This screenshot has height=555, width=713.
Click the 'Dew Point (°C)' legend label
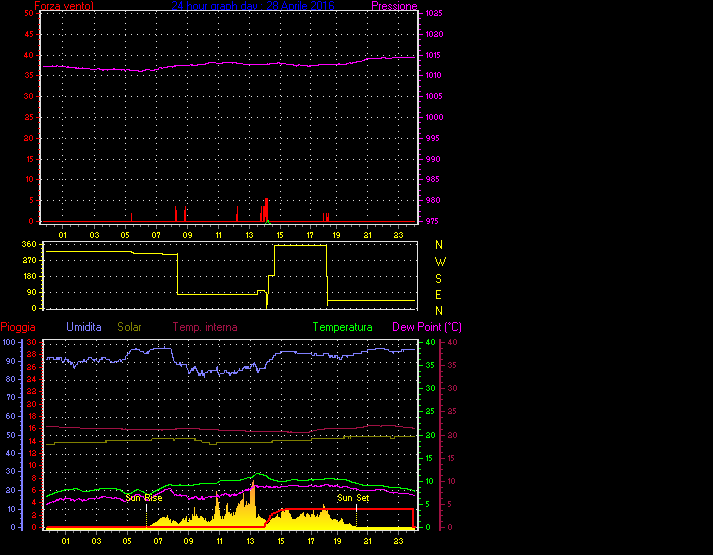click(427, 327)
